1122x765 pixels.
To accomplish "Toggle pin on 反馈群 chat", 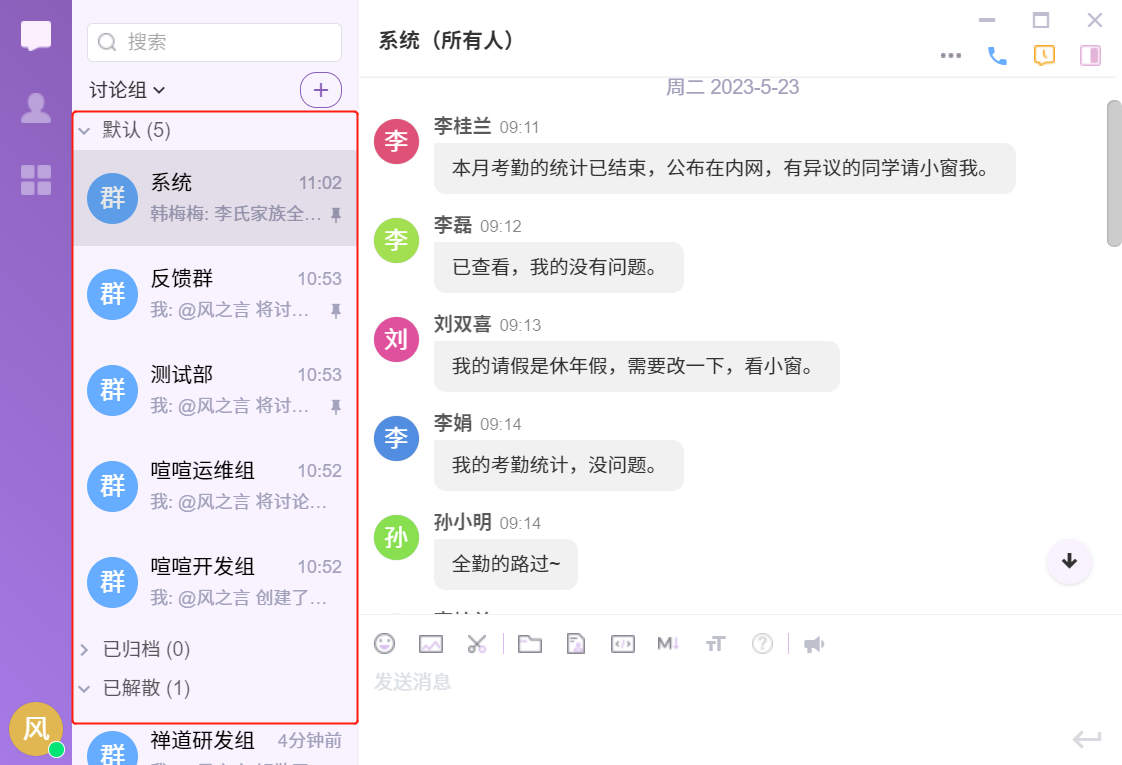I will [x=336, y=311].
